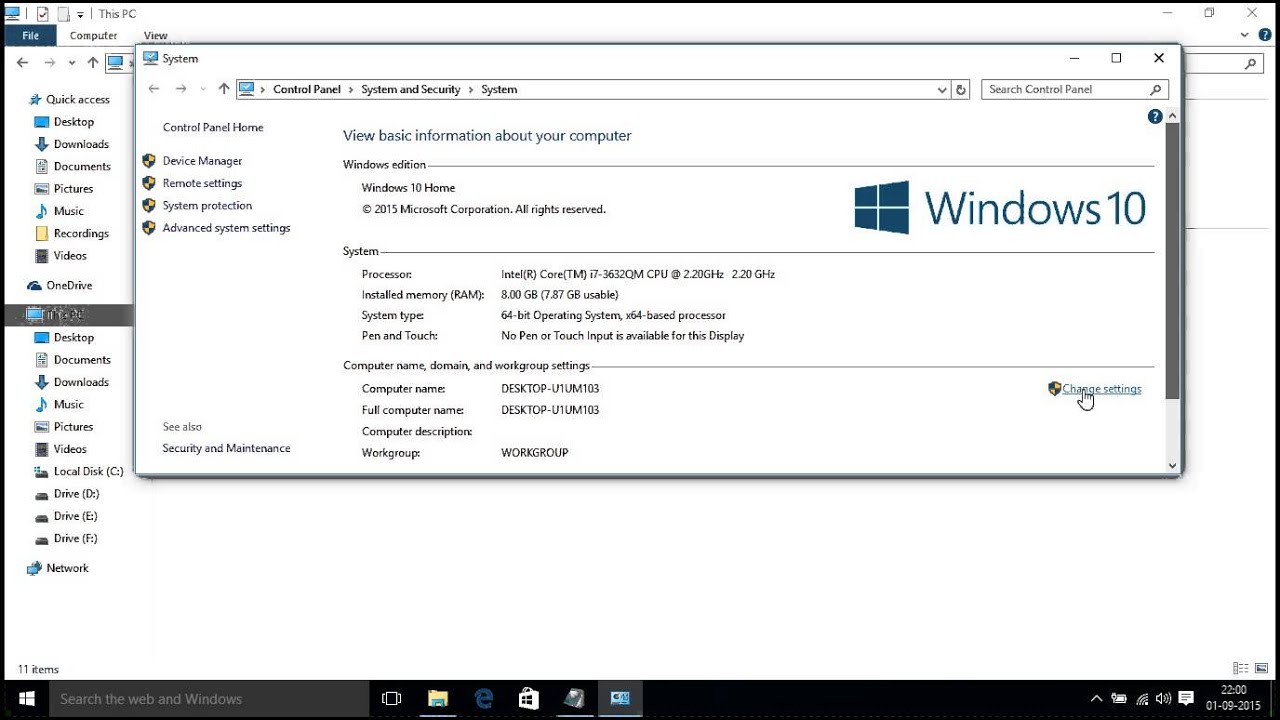The image size is (1280, 720).
Task: Go forward in the System window
Action: coord(181,89)
